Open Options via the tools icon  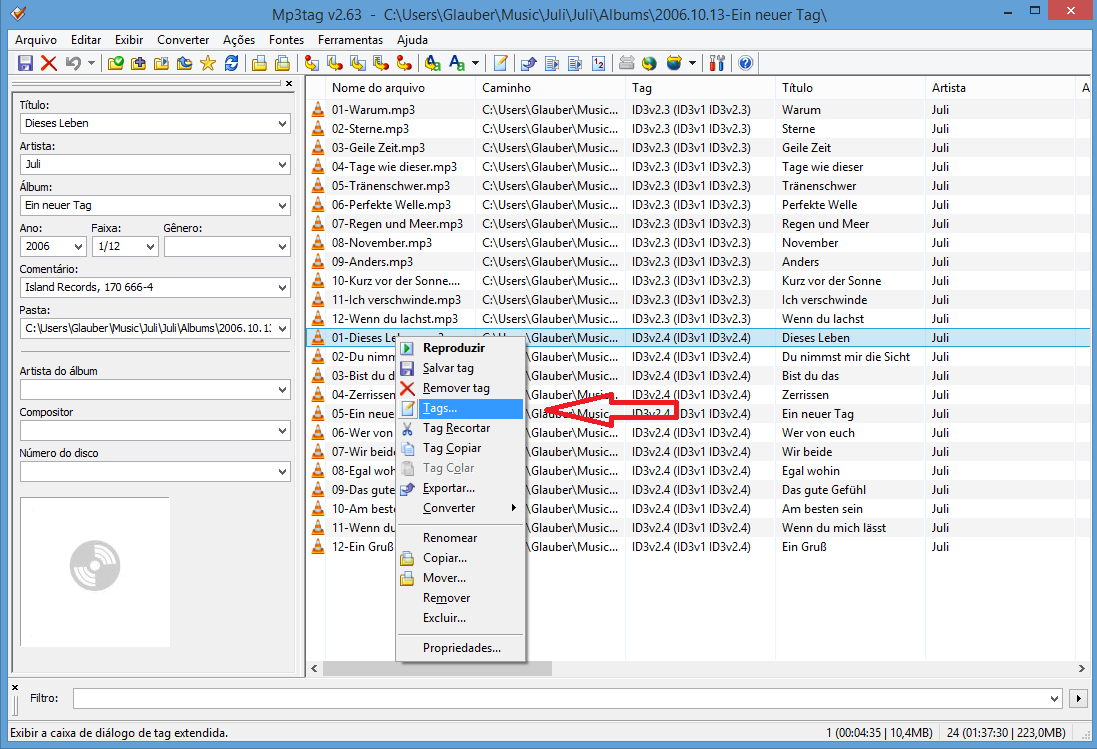point(716,63)
